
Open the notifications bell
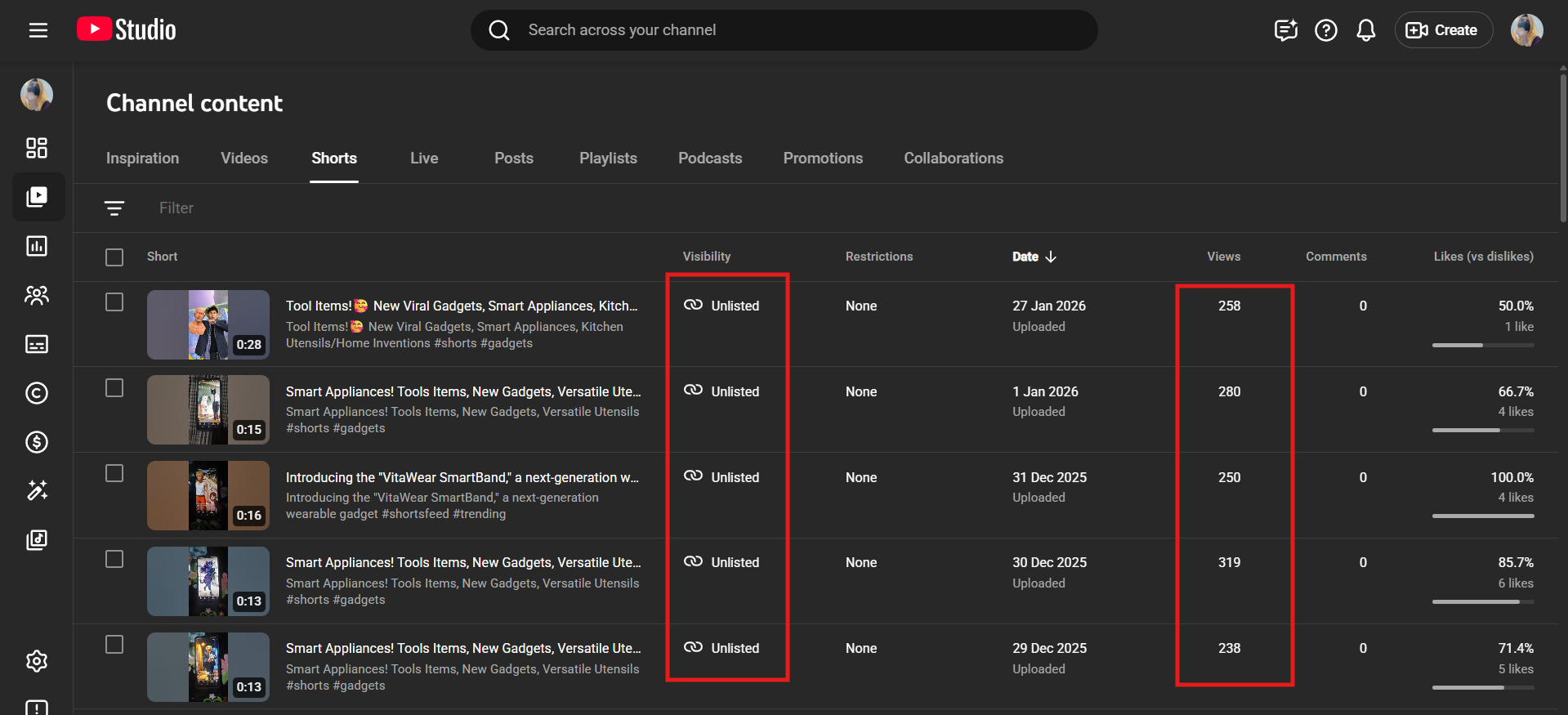[1365, 30]
